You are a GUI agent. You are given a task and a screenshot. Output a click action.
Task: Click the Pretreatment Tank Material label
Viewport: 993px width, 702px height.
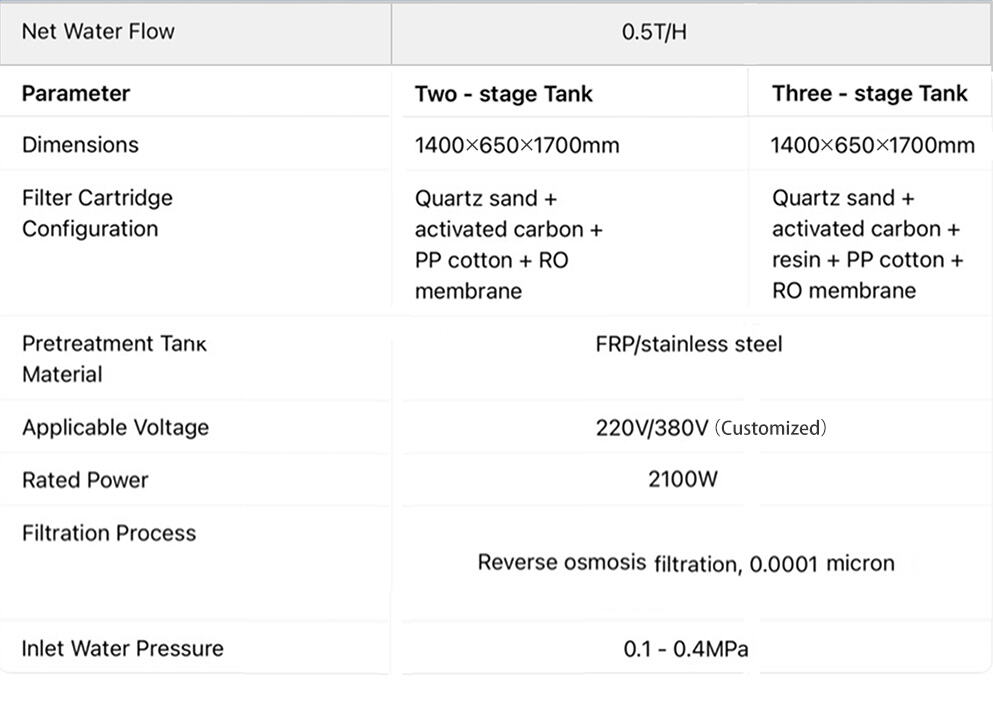(x=114, y=359)
